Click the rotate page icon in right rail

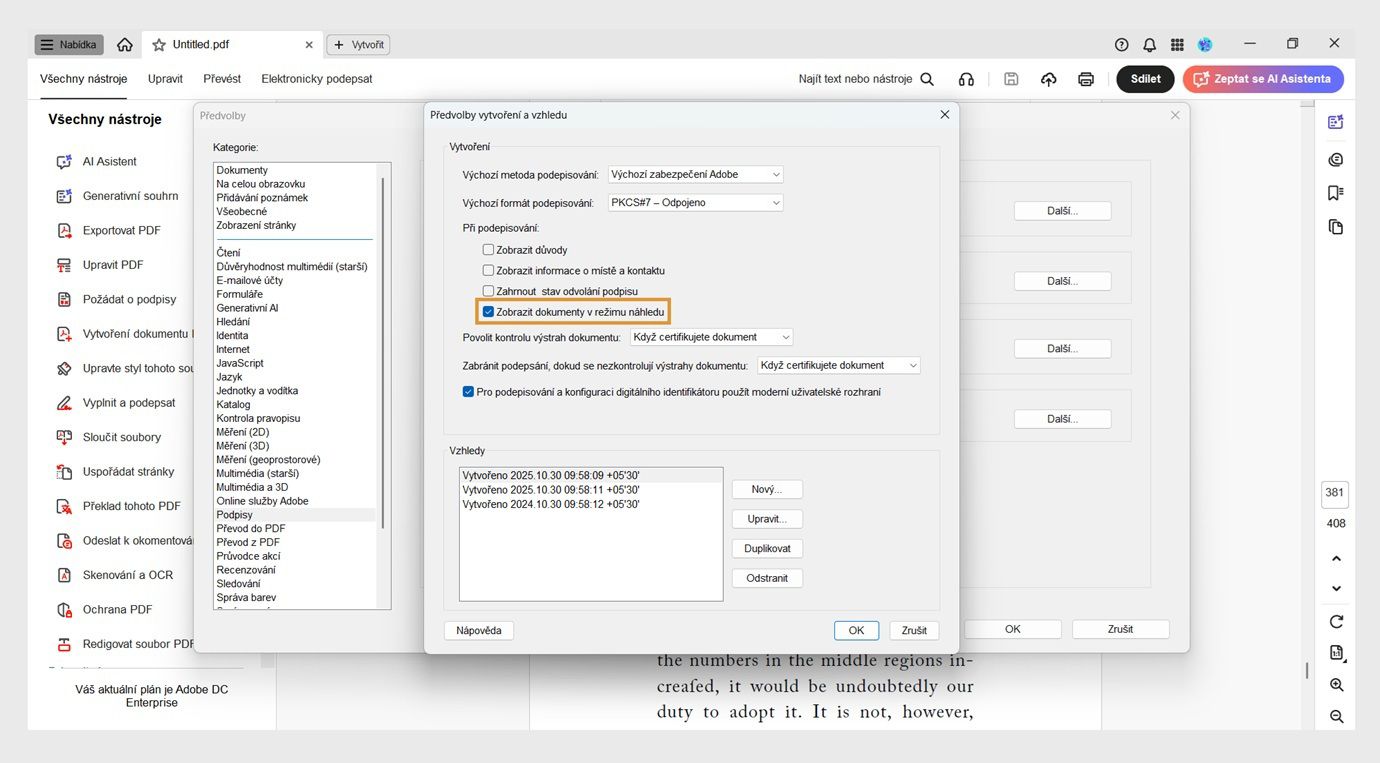coord(1336,622)
